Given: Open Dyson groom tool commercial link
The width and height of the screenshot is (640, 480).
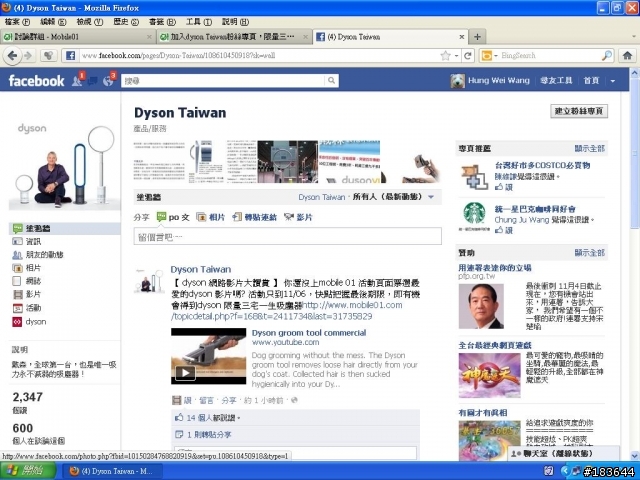Looking at the screenshot, I should [x=309, y=333].
